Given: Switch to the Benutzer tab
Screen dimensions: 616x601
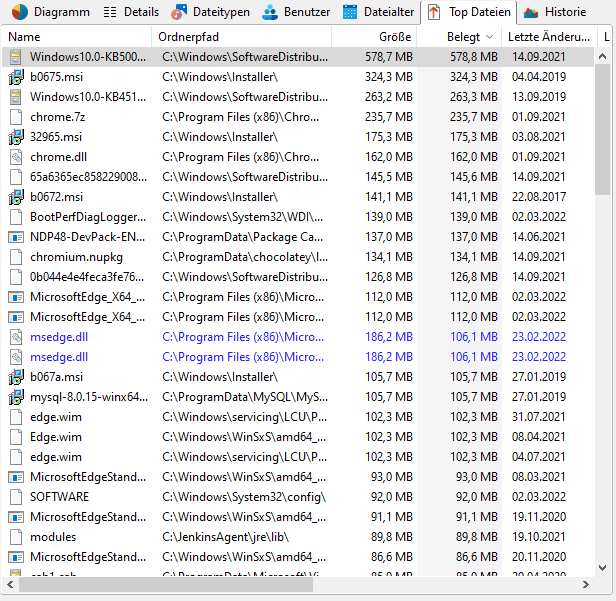Looking at the screenshot, I should pyautogui.click(x=296, y=12).
